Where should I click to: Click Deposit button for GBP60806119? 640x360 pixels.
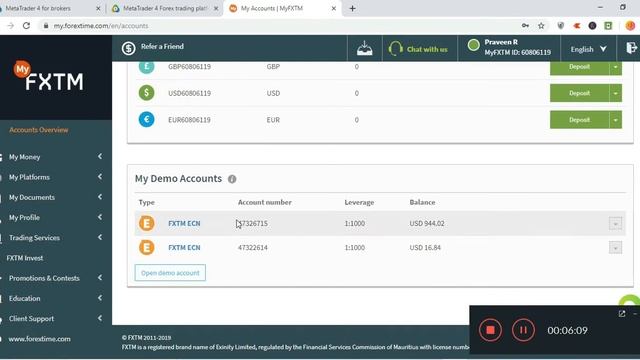(x=580, y=67)
